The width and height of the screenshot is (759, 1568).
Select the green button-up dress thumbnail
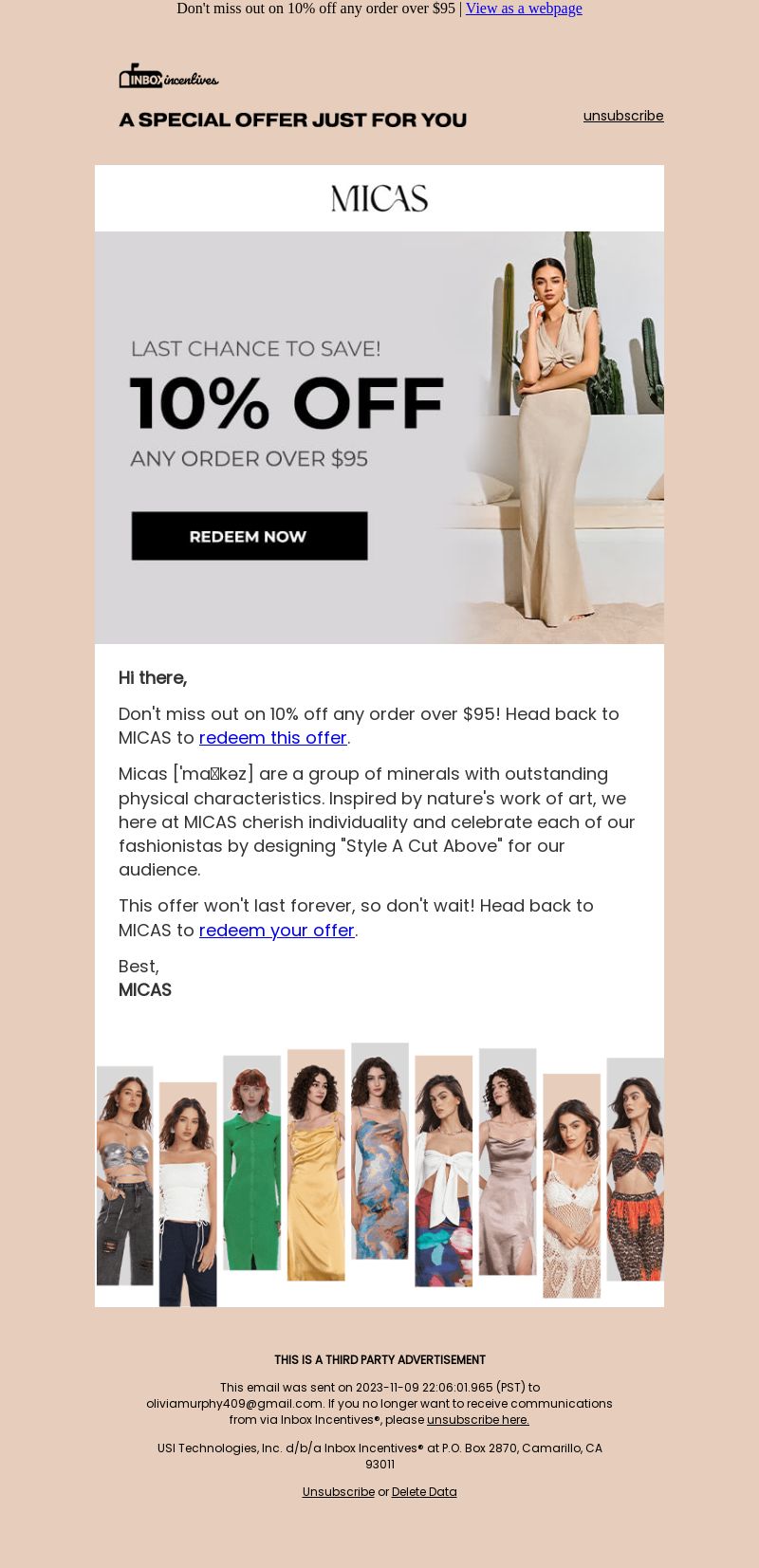(x=252, y=1162)
